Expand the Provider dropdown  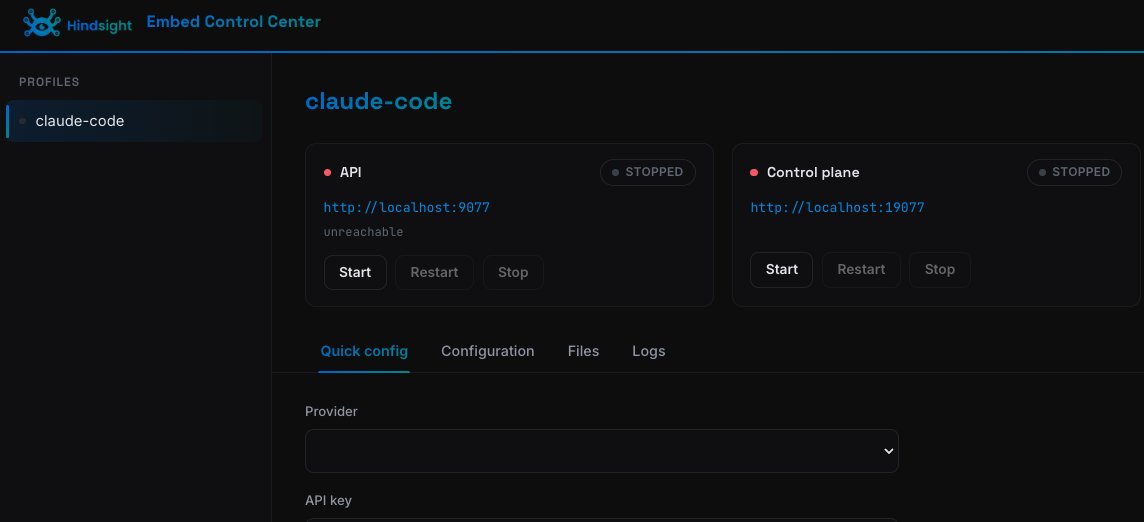[x=601, y=451]
